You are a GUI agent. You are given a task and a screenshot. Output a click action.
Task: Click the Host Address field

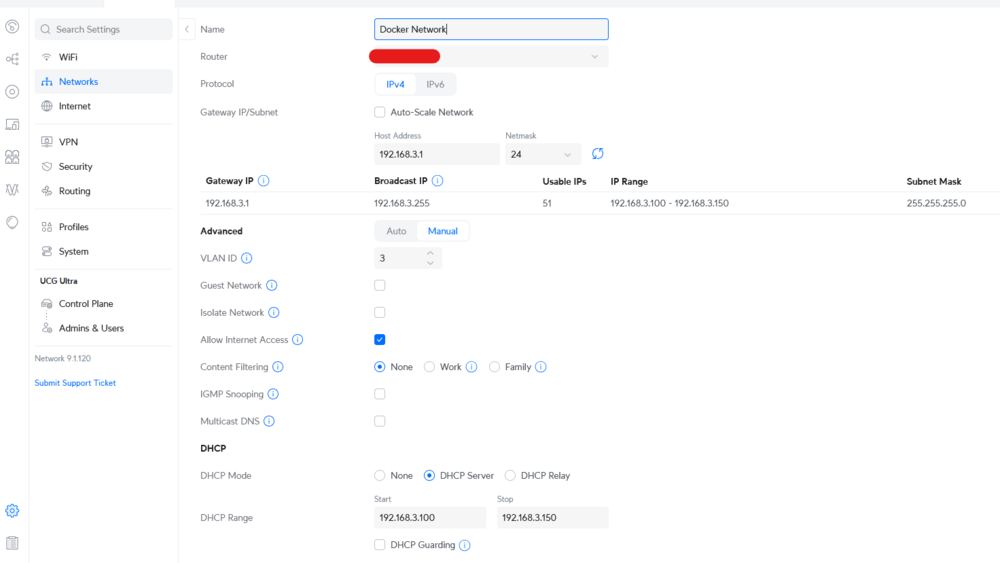coord(437,154)
